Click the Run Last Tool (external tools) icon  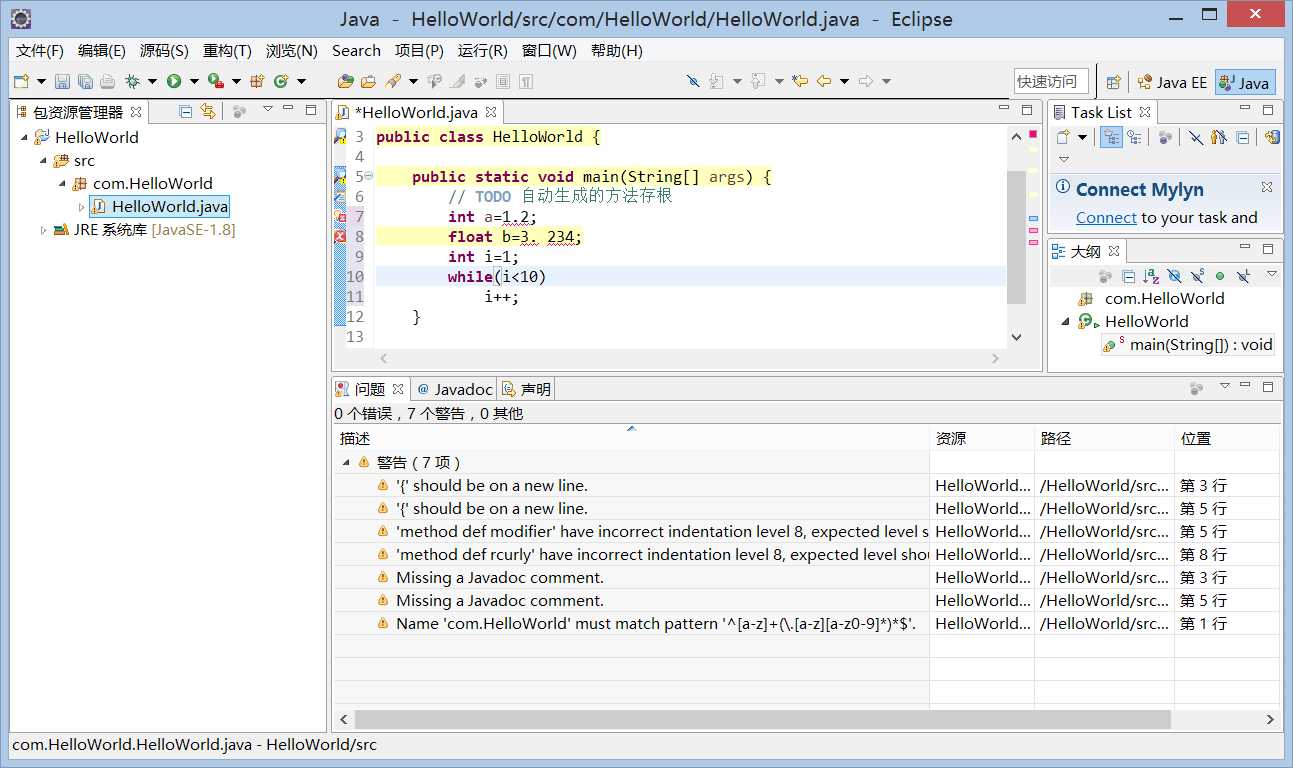[215, 81]
